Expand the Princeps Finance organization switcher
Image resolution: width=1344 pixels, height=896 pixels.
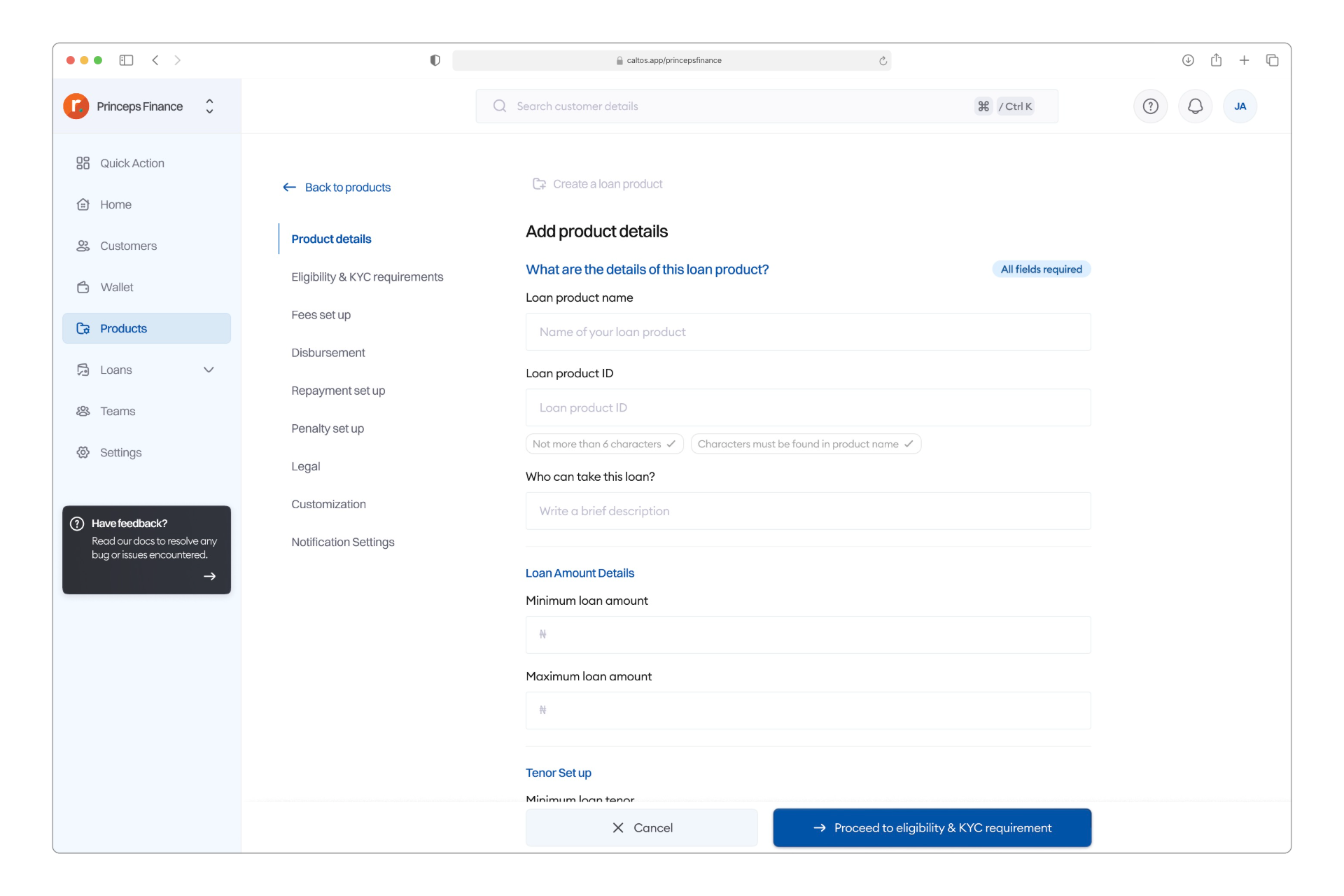[x=209, y=106]
